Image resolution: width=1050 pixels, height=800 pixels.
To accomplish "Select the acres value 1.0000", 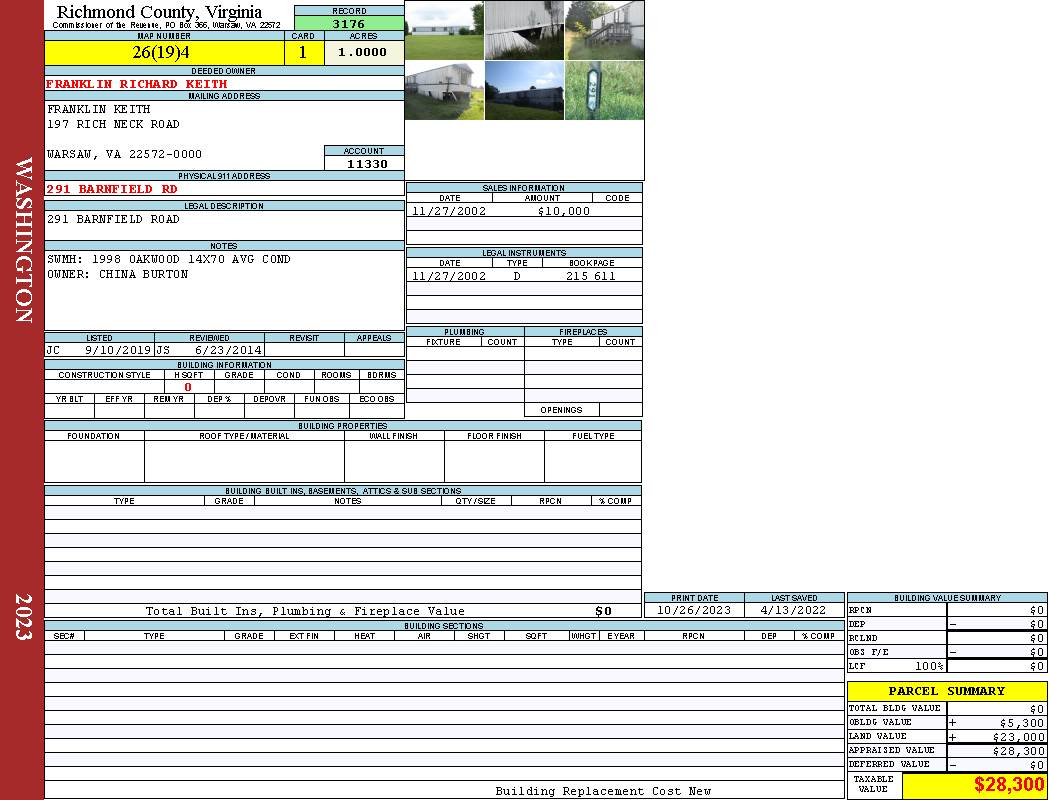I will pos(363,52).
